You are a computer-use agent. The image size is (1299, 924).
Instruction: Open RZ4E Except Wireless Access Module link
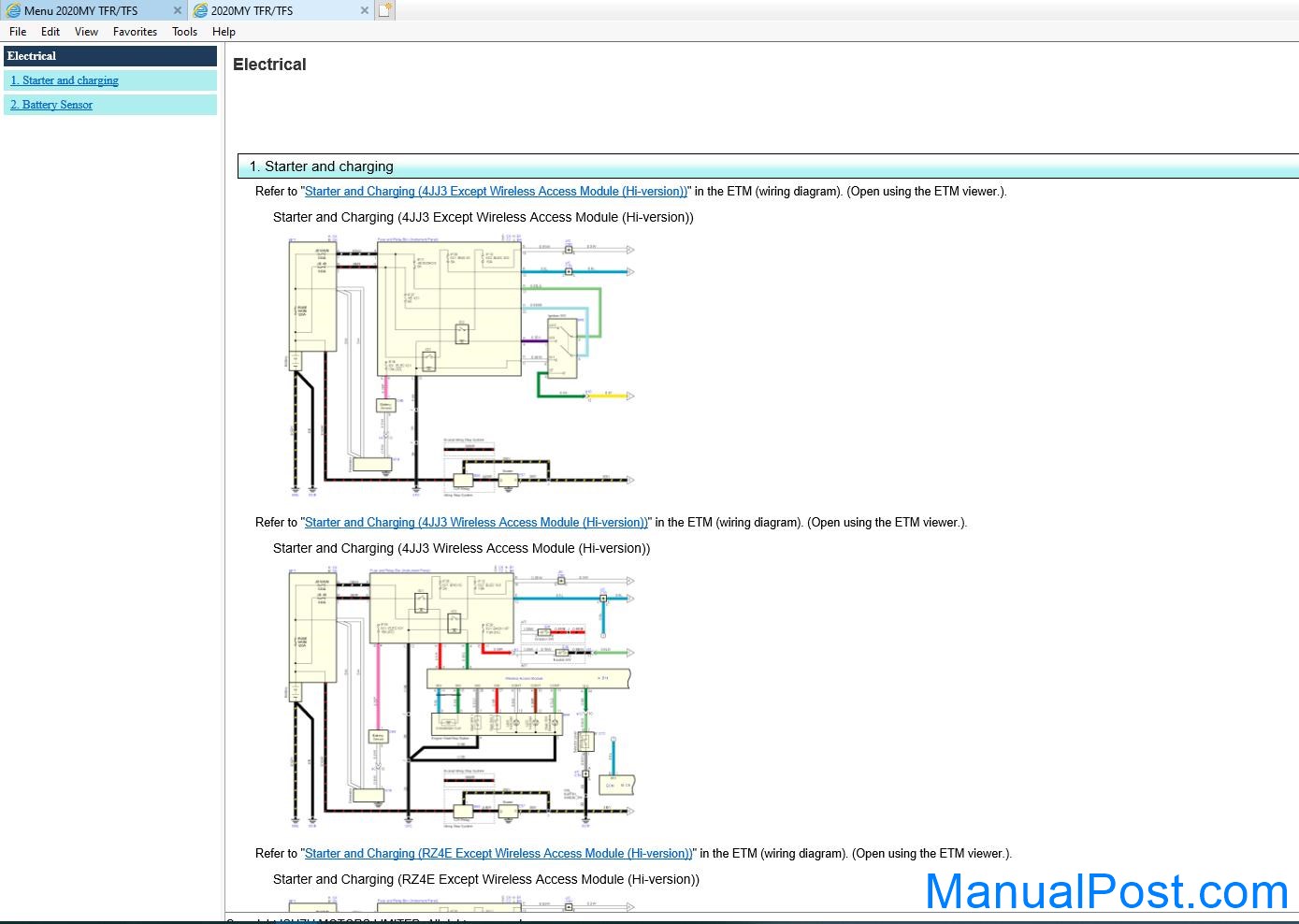coord(498,854)
